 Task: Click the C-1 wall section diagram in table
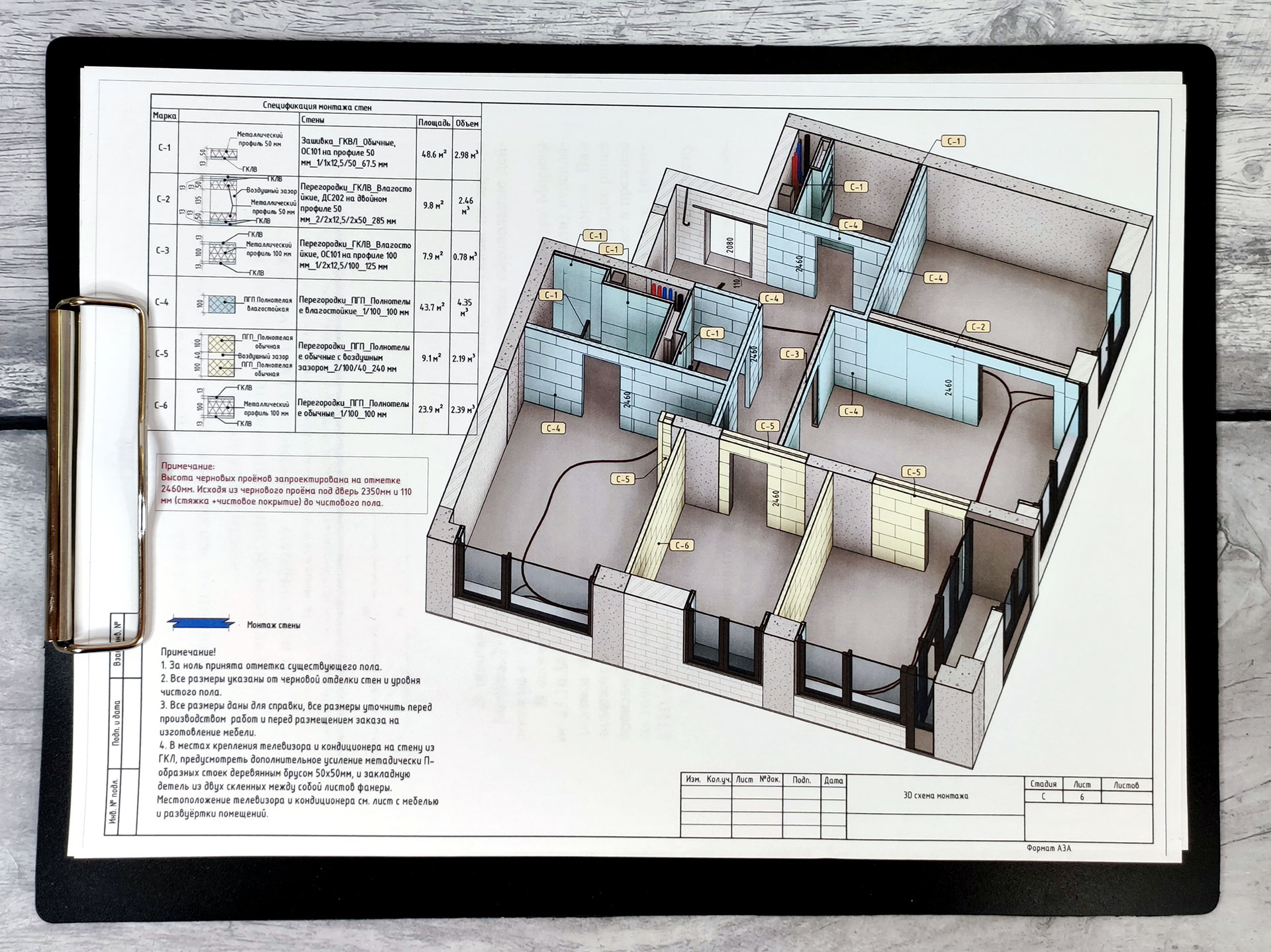pos(225,154)
